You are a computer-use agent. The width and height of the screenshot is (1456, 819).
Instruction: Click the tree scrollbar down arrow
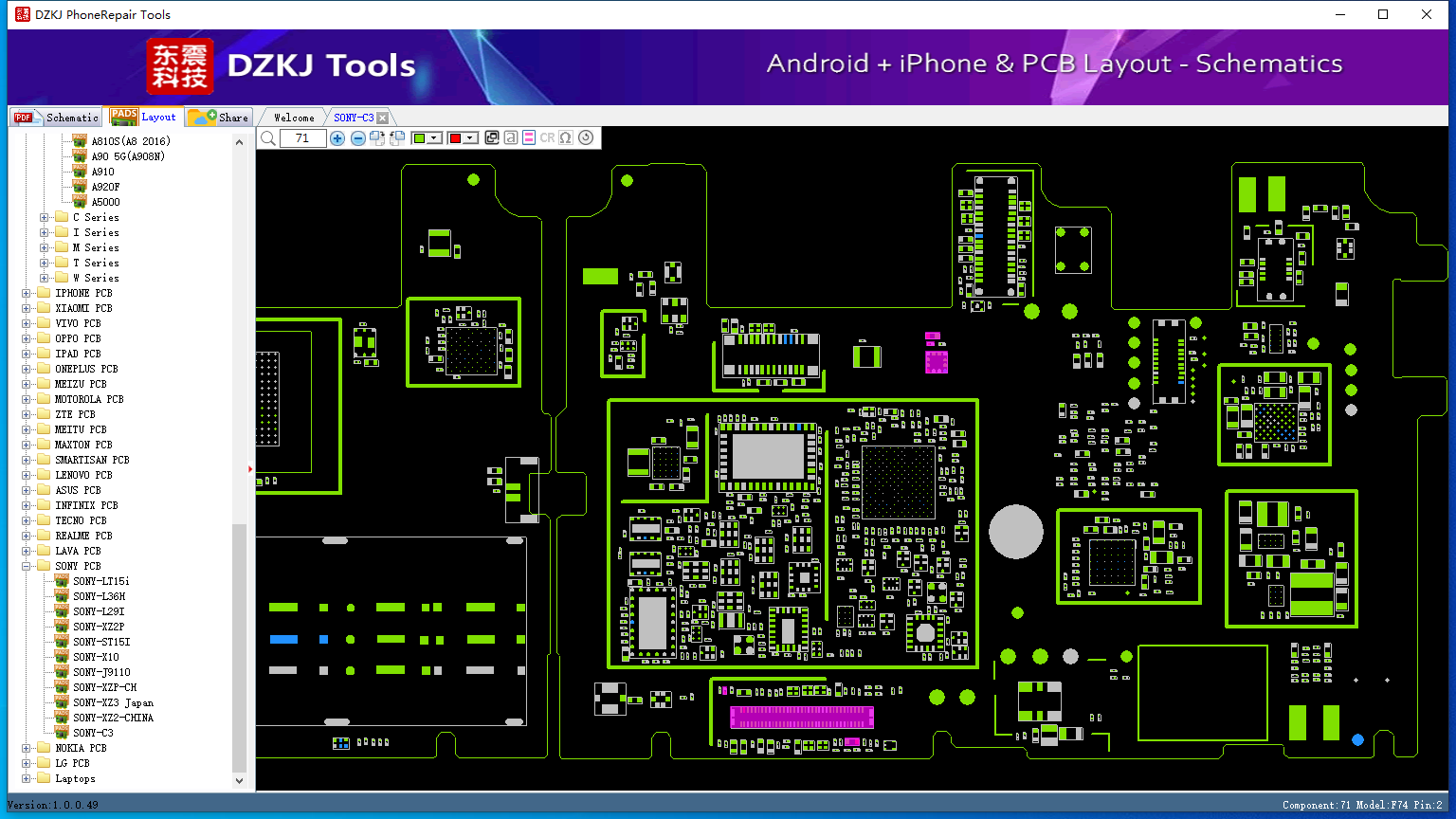point(239,781)
